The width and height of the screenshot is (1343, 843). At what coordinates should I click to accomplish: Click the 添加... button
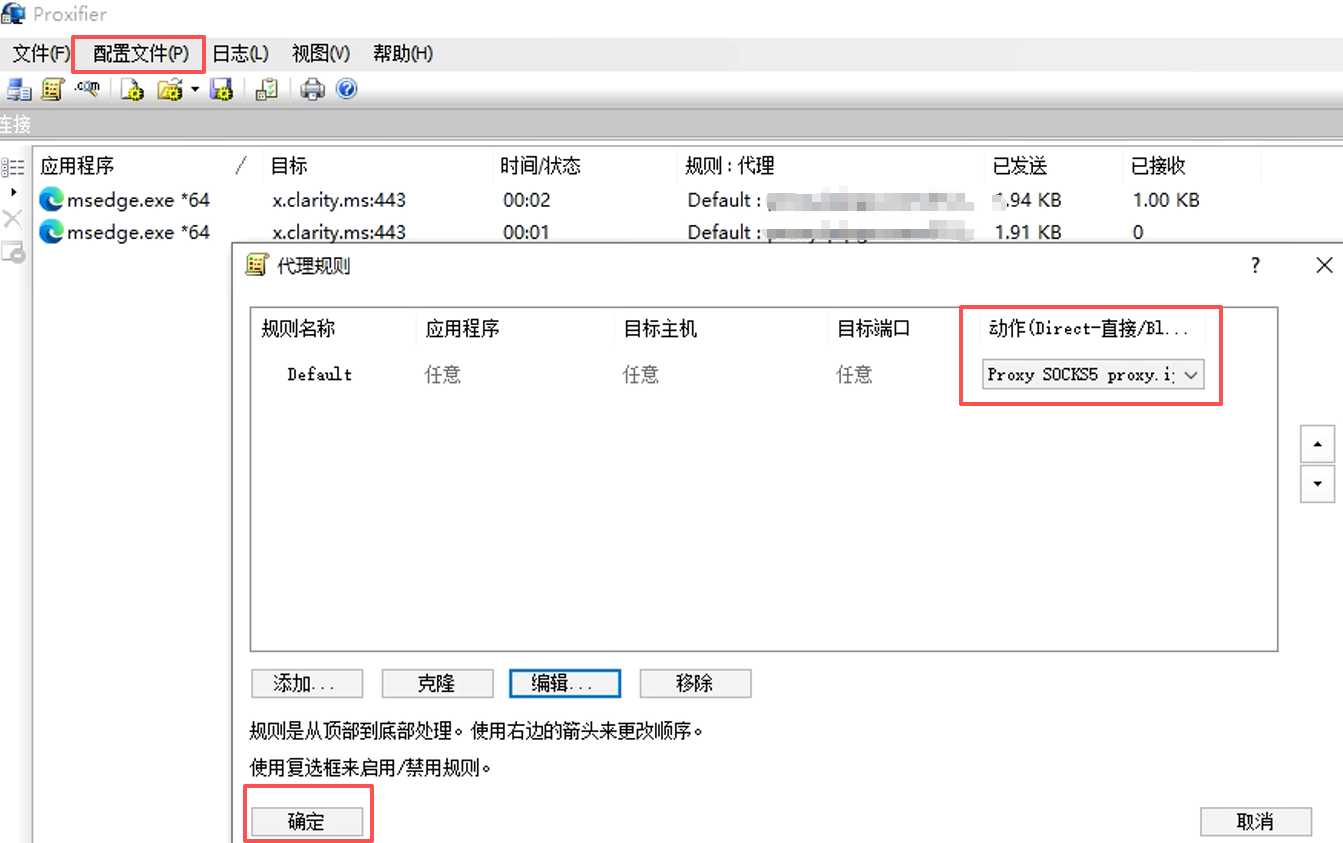pyautogui.click(x=304, y=684)
